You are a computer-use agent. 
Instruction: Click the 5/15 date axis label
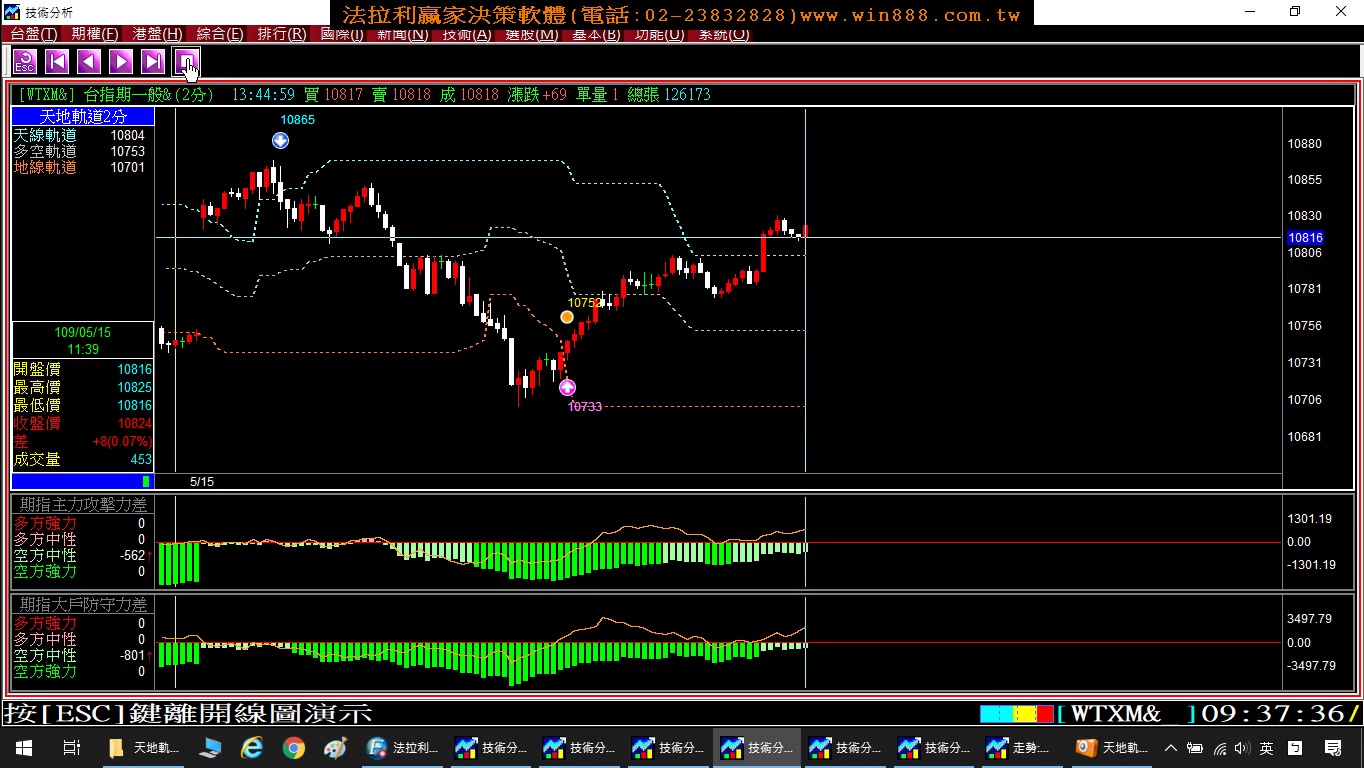click(x=202, y=481)
